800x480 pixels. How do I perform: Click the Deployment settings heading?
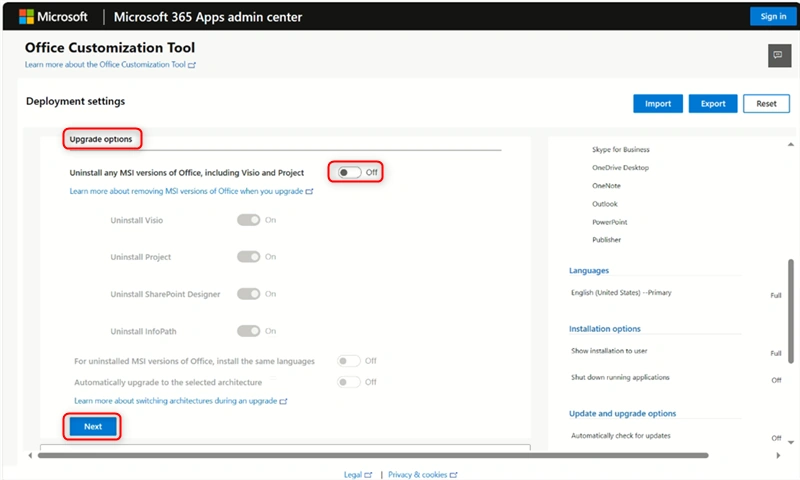(x=76, y=101)
